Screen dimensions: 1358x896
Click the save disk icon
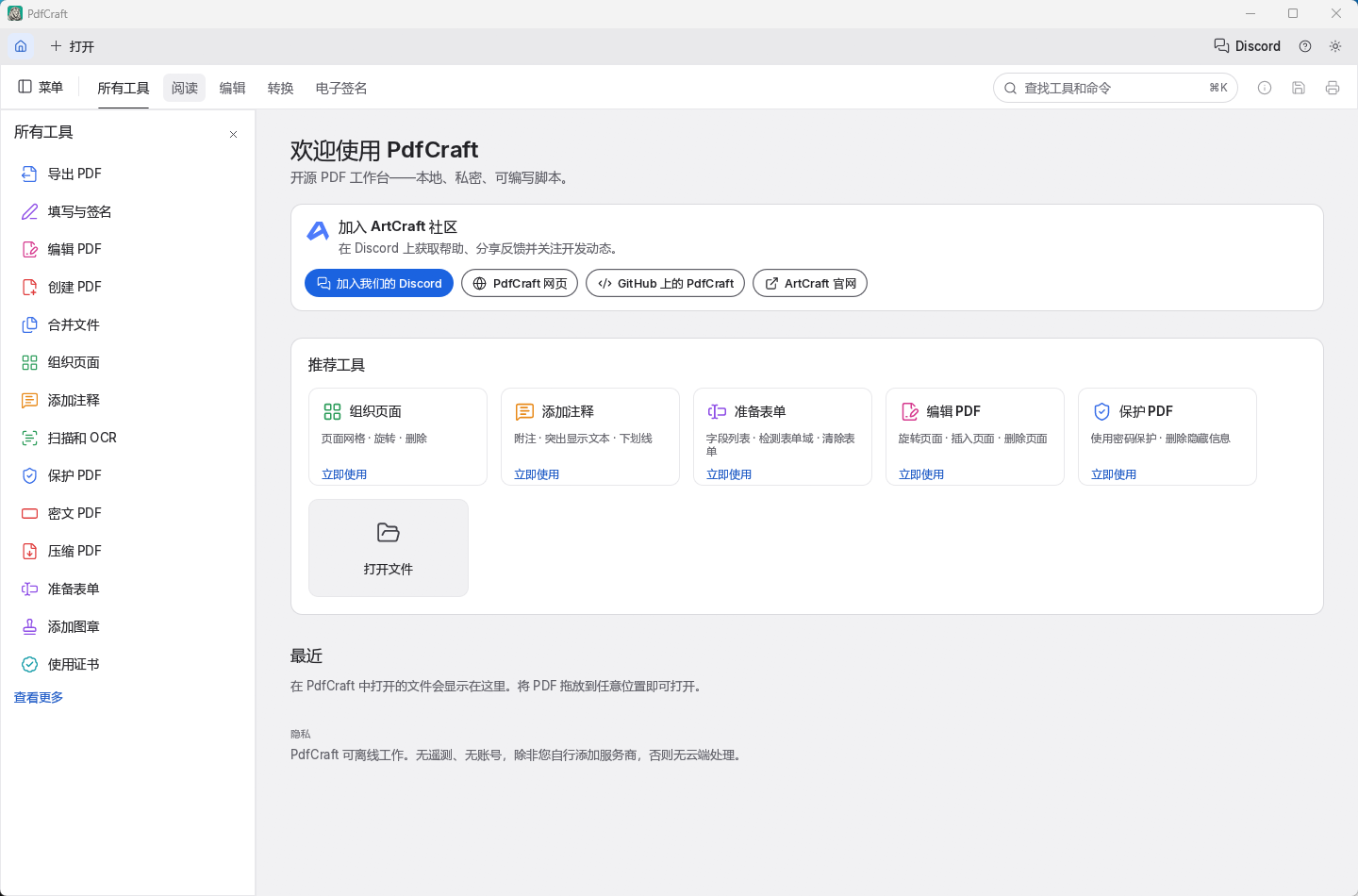click(x=1299, y=88)
